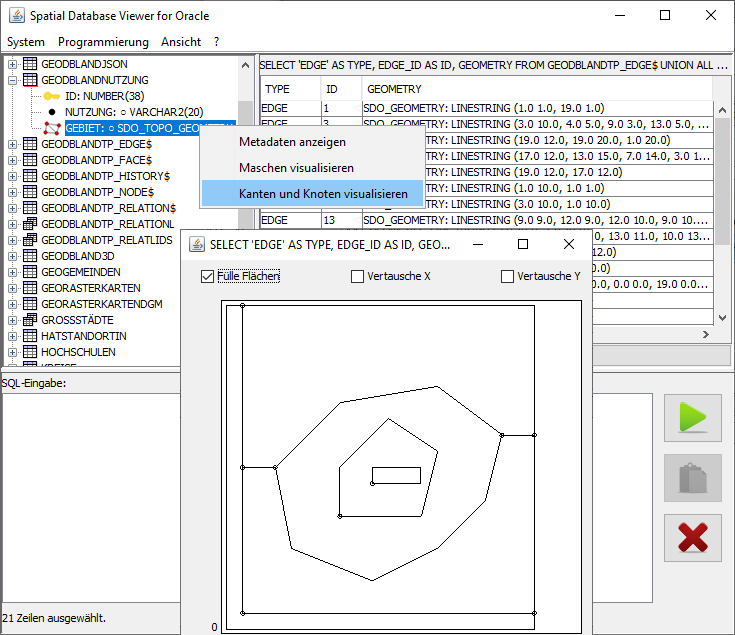735x635 pixels.
Task: Click the GEODBLANDNUTZUNG table icon
Action: 30,80
